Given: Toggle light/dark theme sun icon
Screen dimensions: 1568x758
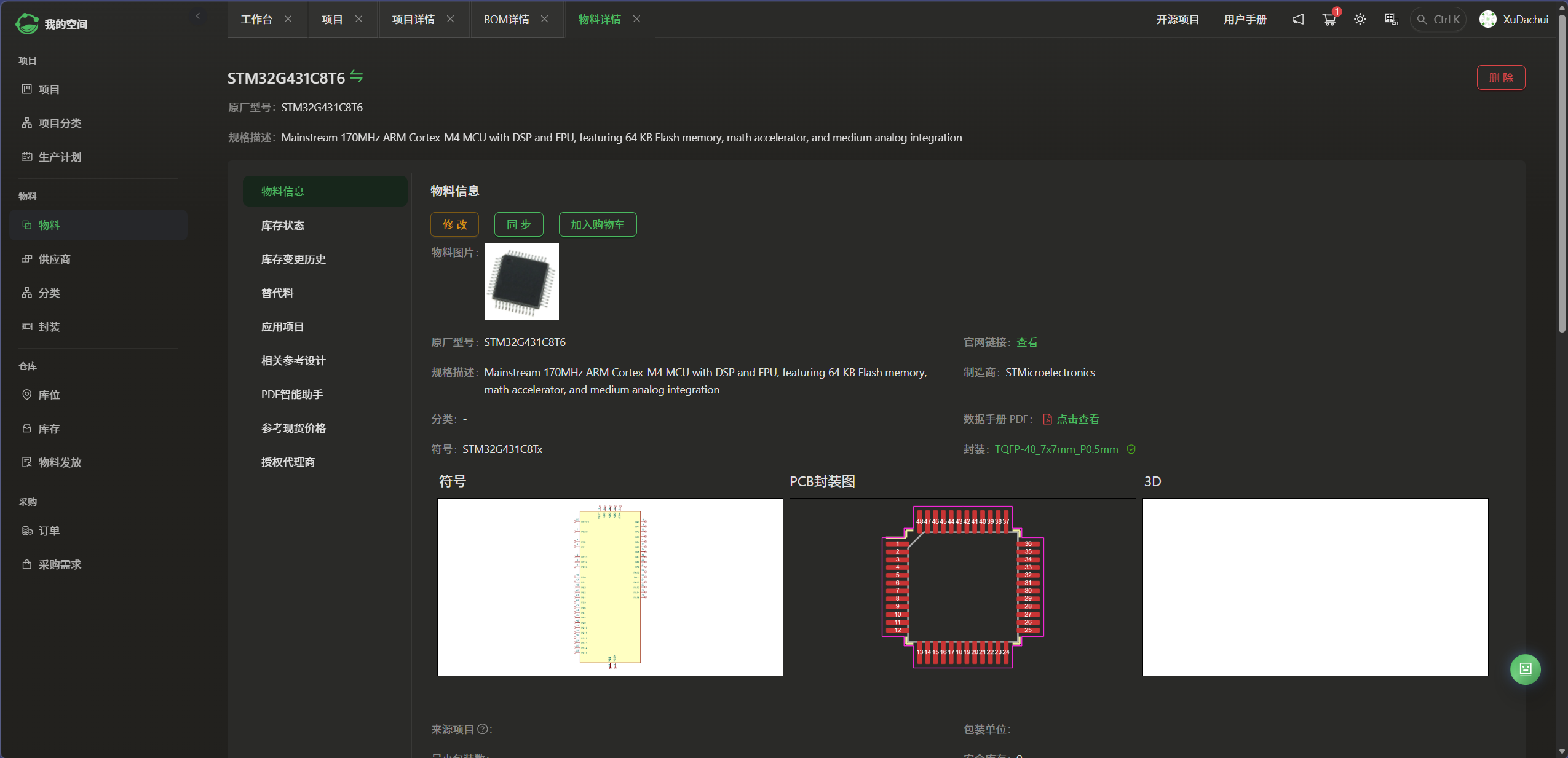Looking at the screenshot, I should 1360,20.
